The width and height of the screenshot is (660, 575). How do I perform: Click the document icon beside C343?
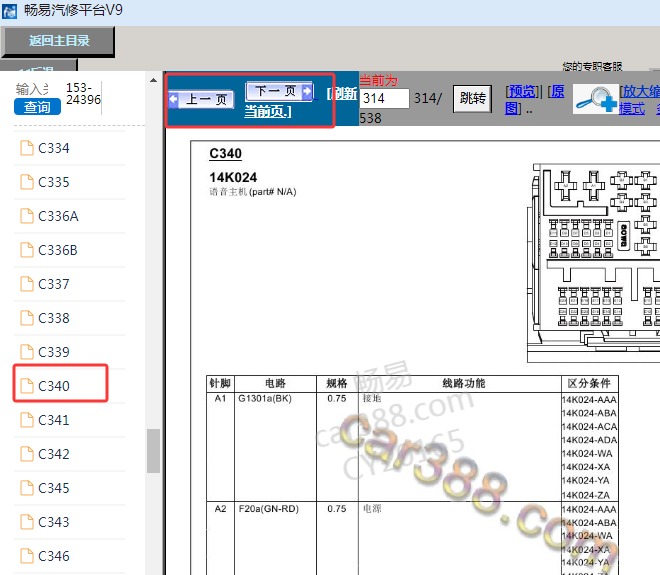click(x=27, y=522)
